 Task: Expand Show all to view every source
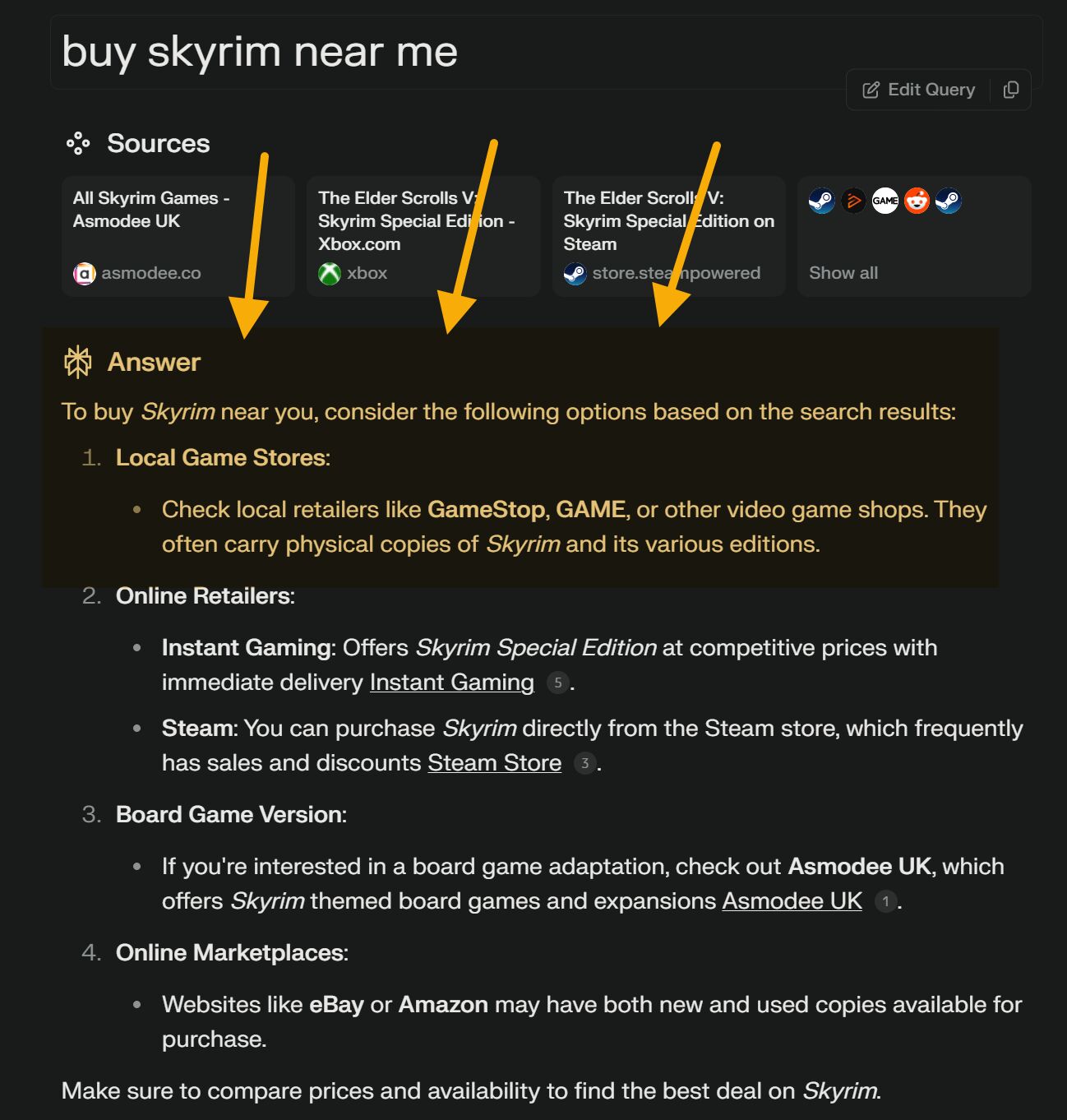tap(842, 272)
